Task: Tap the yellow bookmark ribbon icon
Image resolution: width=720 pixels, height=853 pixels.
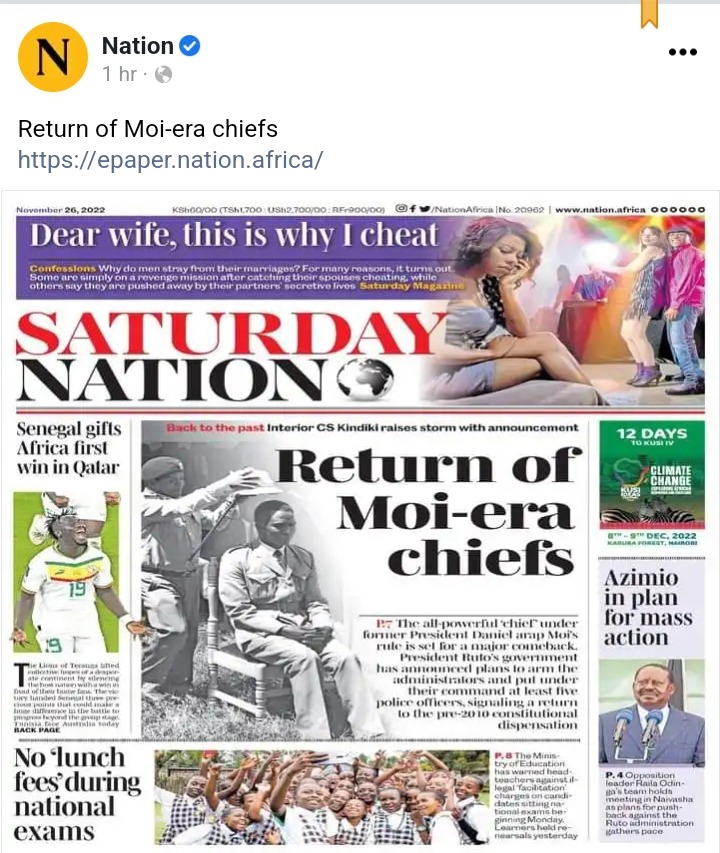Action: pos(649,14)
